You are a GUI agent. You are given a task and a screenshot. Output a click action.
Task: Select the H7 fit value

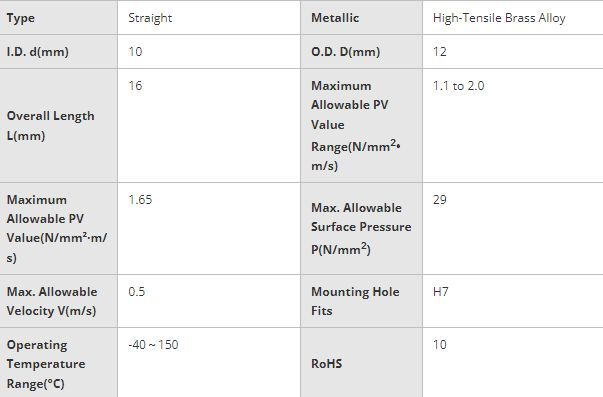pyautogui.click(x=441, y=292)
